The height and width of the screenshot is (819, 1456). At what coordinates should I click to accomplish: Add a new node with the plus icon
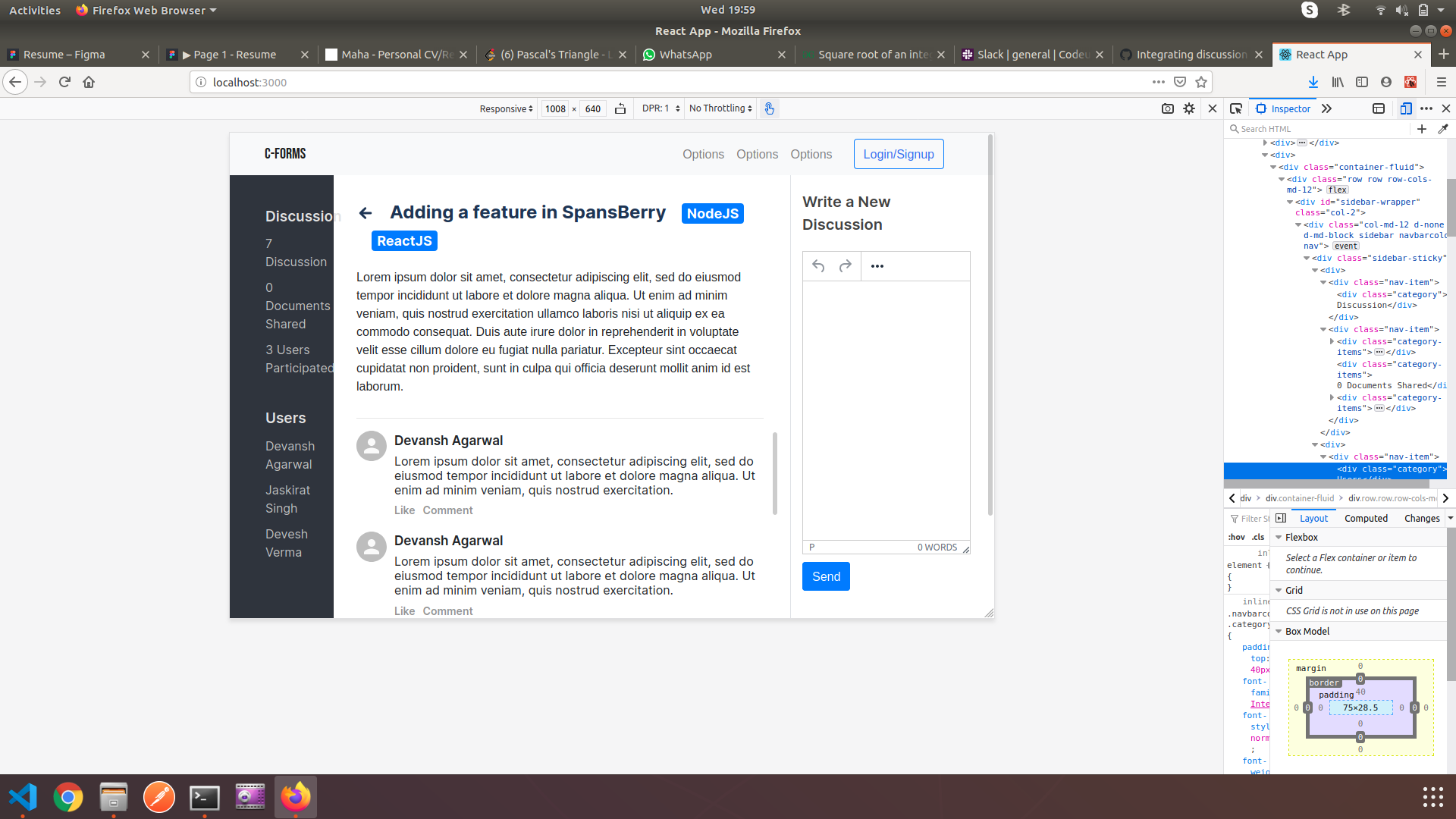[1422, 129]
